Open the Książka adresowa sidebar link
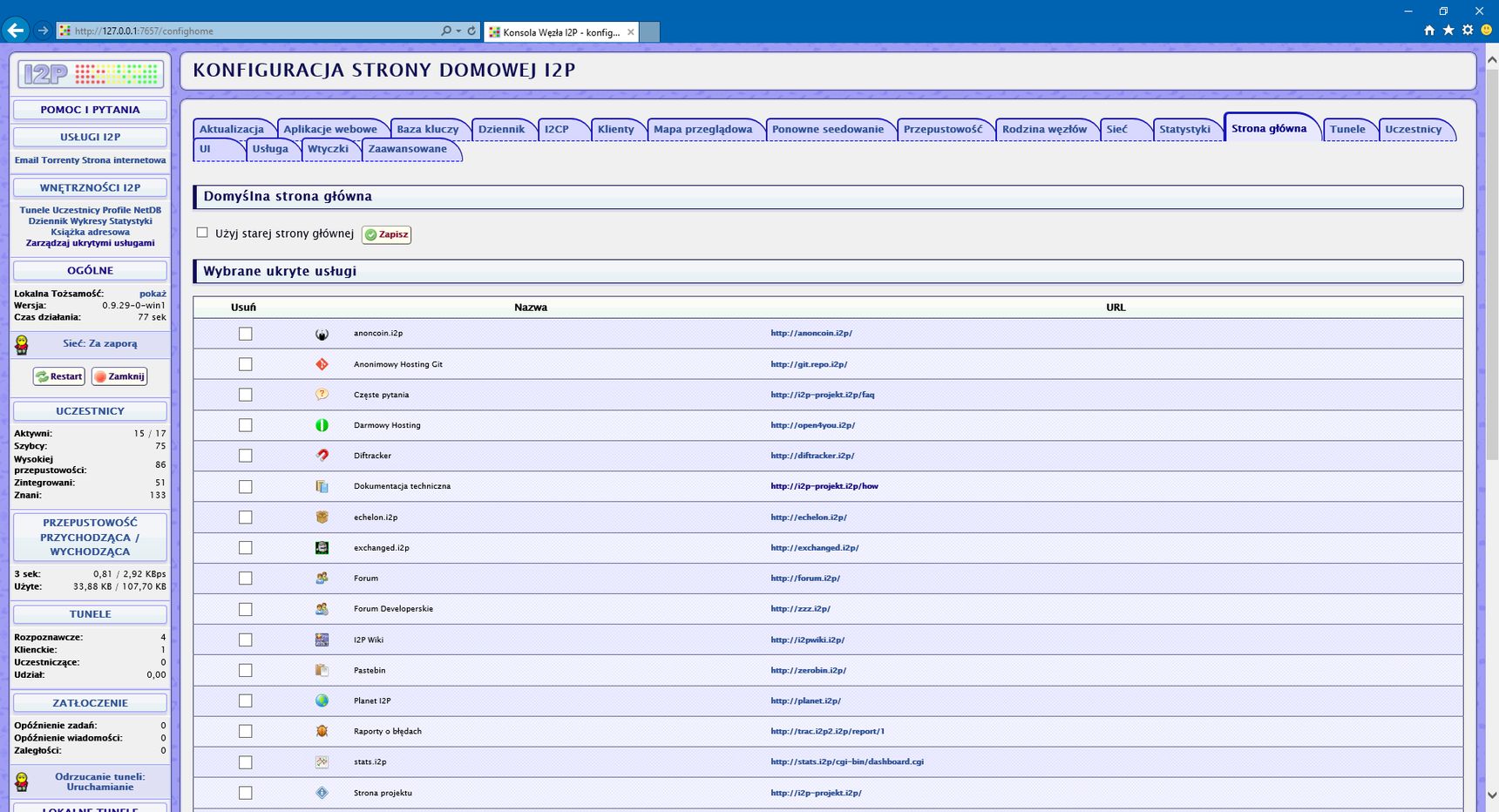This screenshot has height=812, width=1499. pyautogui.click(x=91, y=232)
